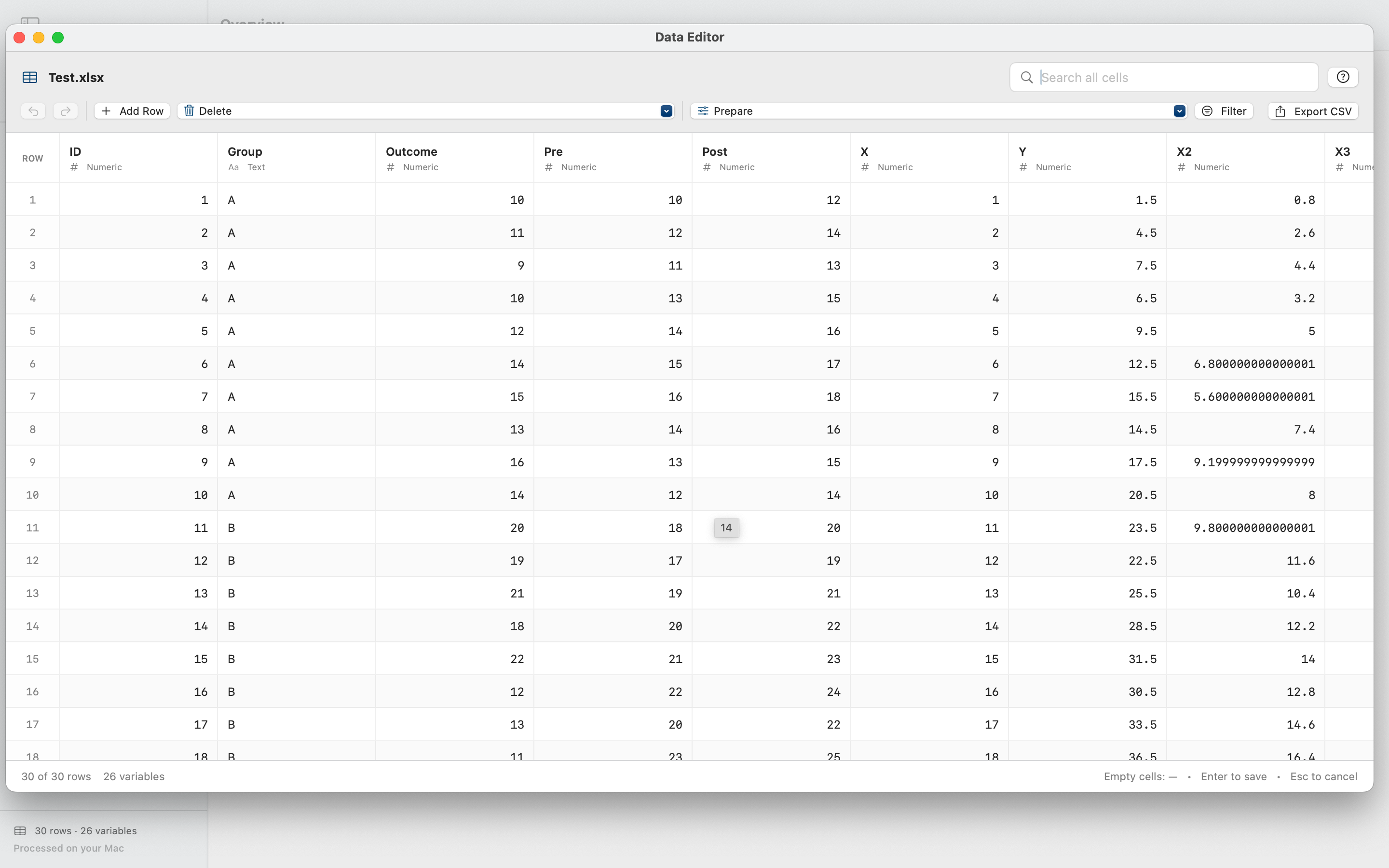Click the table icon next to 30 rows status
Image resolution: width=1389 pixels, height=868 pixels.
click(x=20, y=831)
